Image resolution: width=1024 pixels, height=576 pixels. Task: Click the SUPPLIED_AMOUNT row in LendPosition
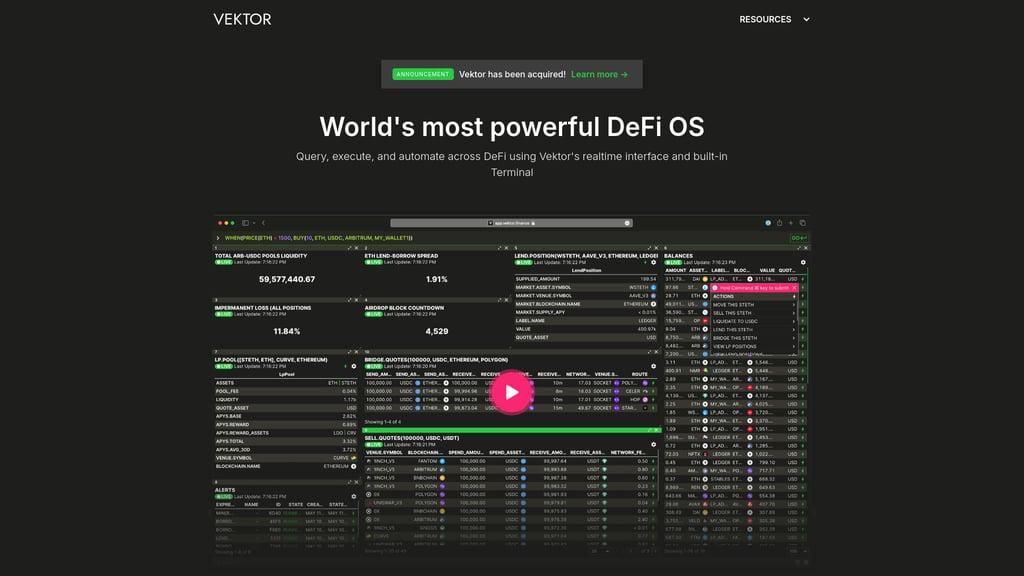[x=586, y=279]
